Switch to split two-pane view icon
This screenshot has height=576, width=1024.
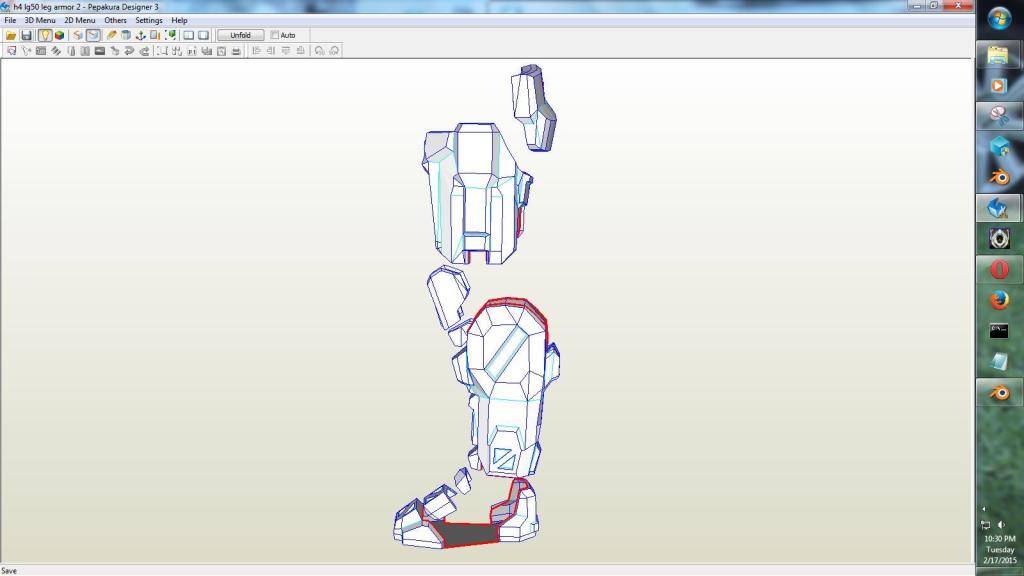pos(189,35)
